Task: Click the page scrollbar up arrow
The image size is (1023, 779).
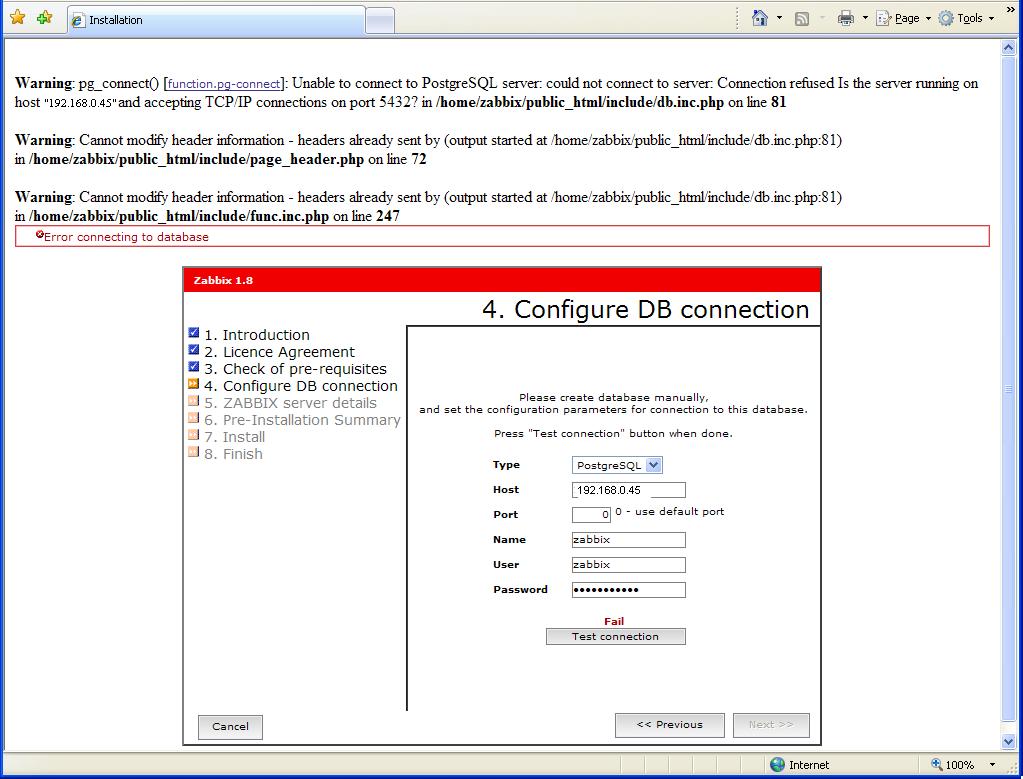Action: tap(1008, 48)
